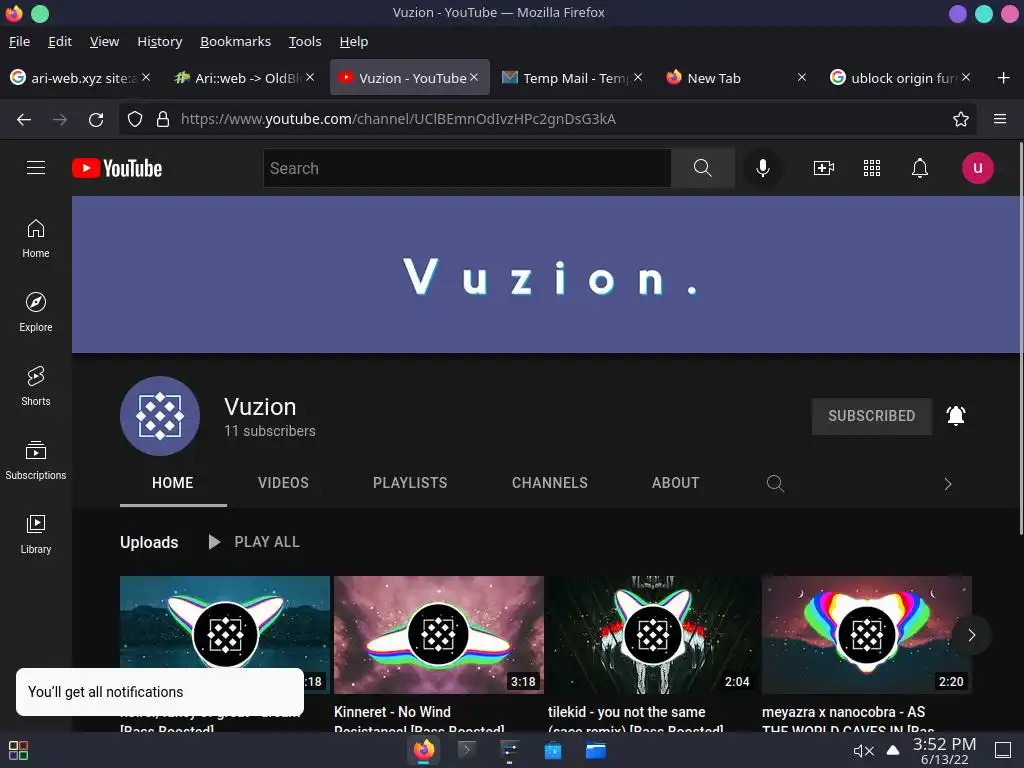This screenshot has height=768, width=1024.
Task: Open the Uploads section link
Action: pos(149,542)
